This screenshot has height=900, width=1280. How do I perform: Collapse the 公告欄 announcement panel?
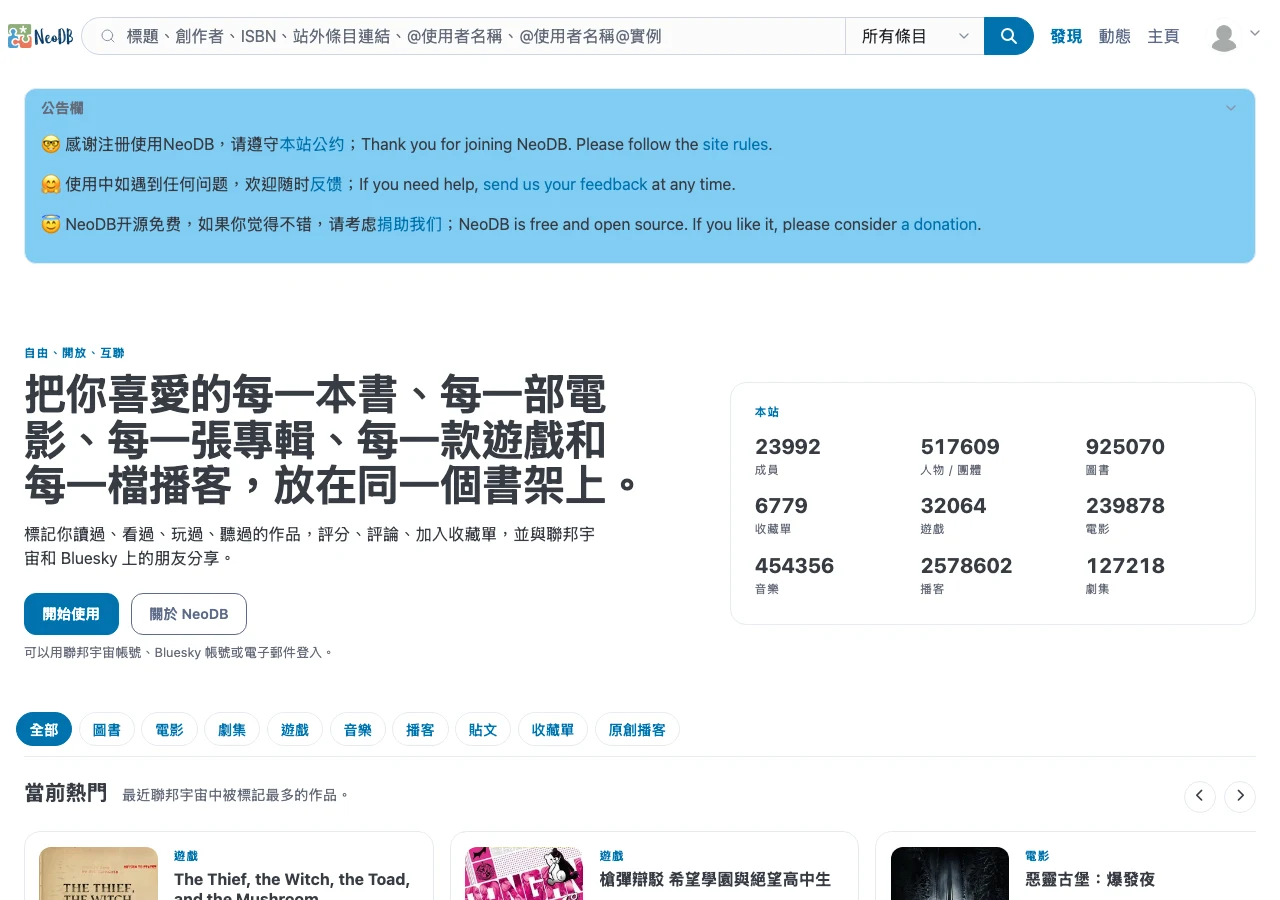pos(1231,108)
